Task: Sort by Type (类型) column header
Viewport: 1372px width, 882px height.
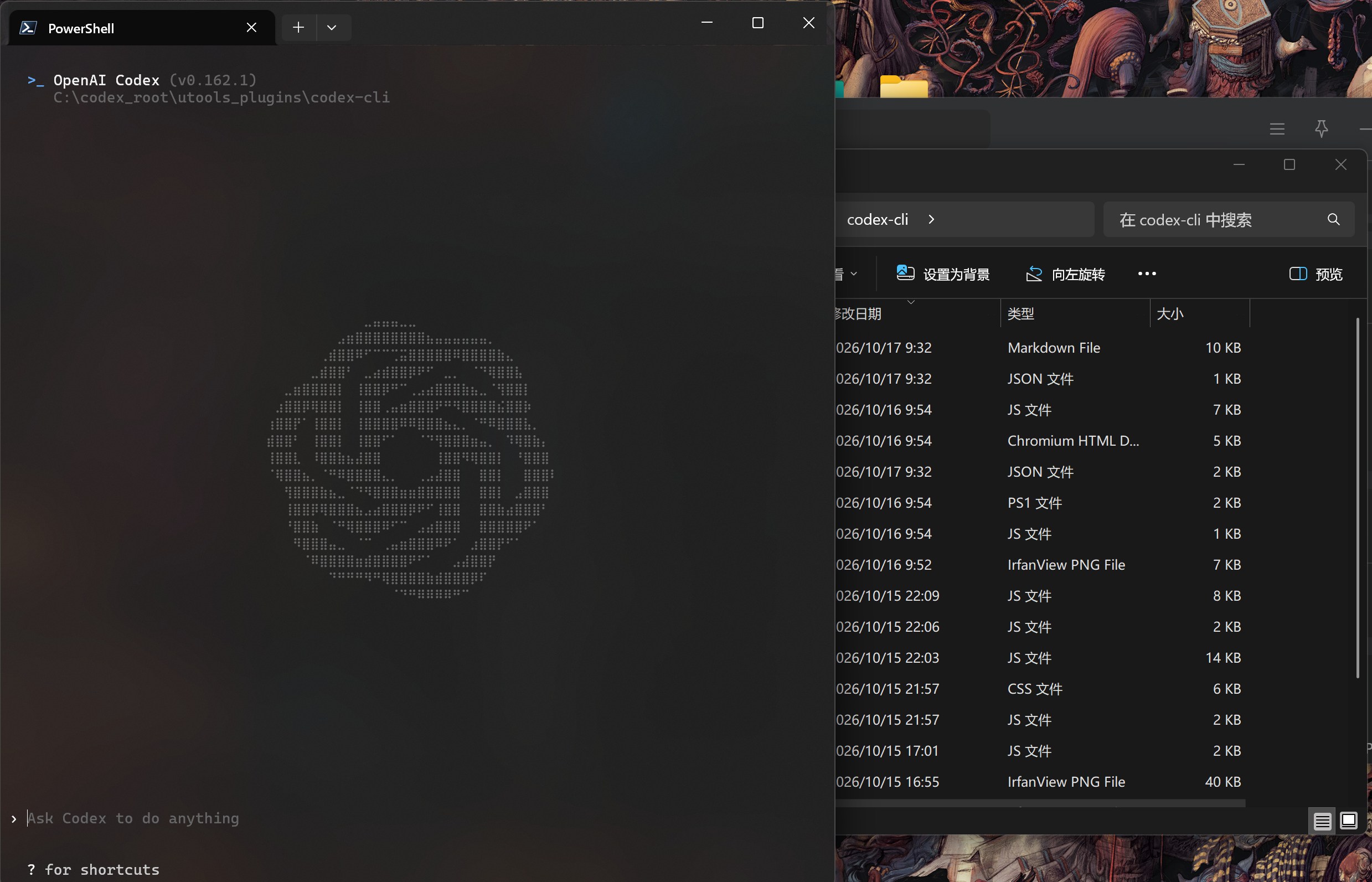Action: 1075,313
